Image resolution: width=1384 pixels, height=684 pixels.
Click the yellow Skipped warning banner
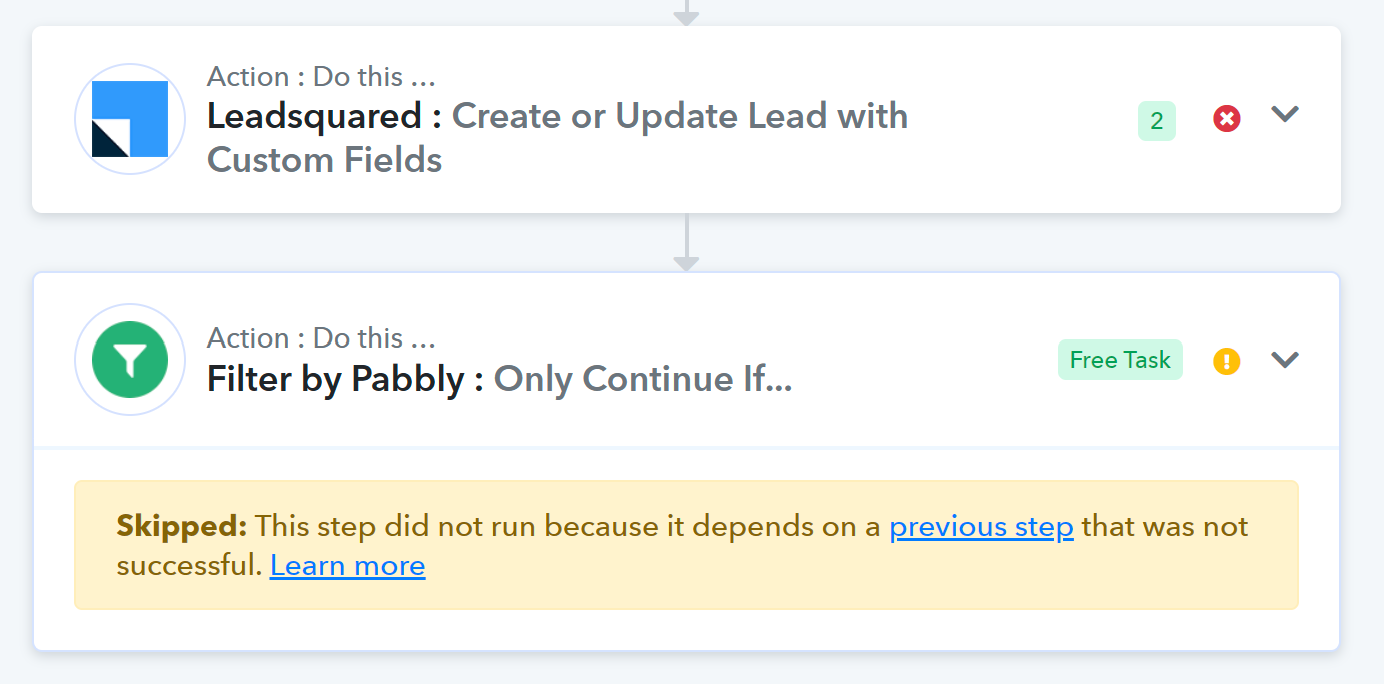pos(686,545)
